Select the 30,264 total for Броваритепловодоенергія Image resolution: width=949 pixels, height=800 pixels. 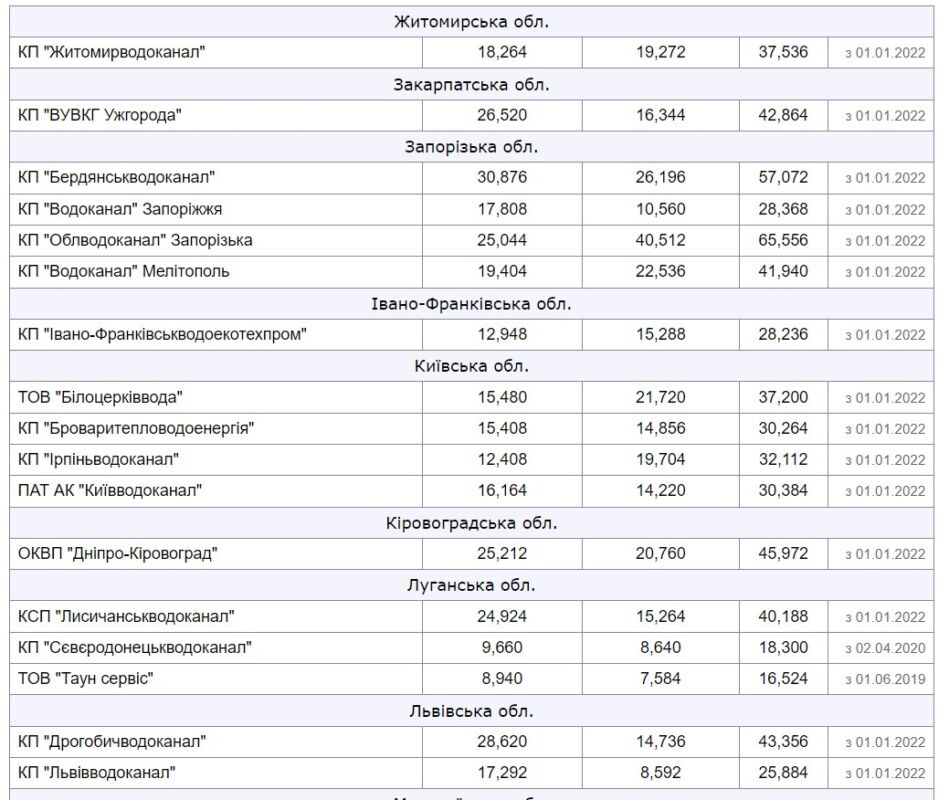(782, 428)
